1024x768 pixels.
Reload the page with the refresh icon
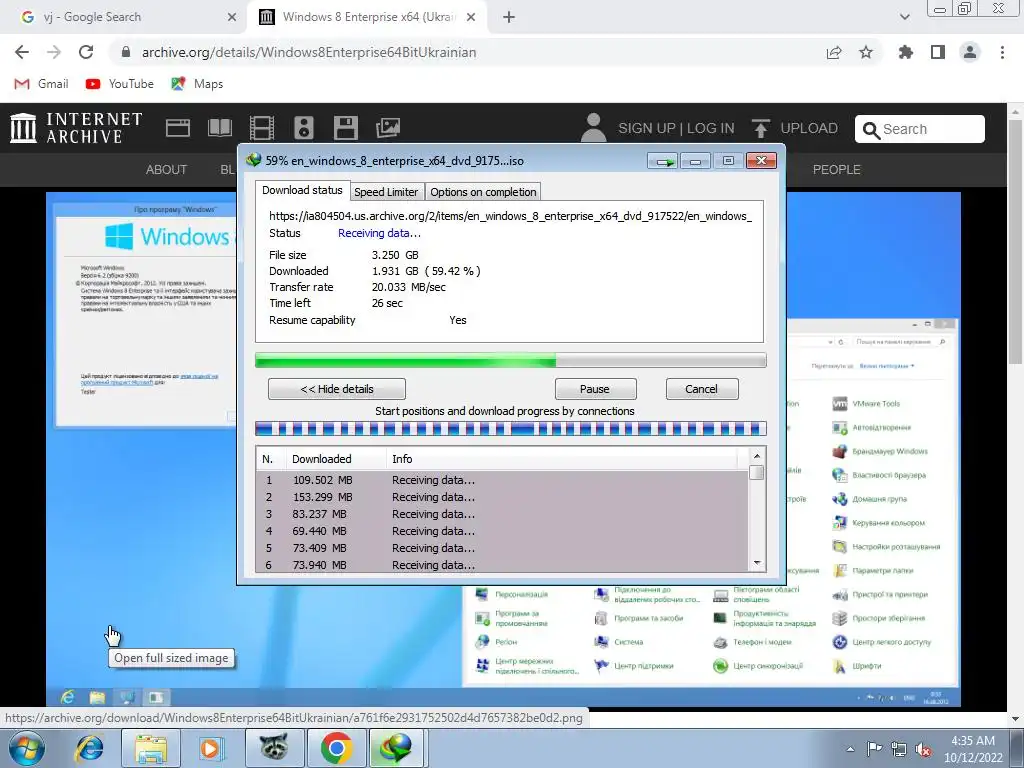pos(86,52)
